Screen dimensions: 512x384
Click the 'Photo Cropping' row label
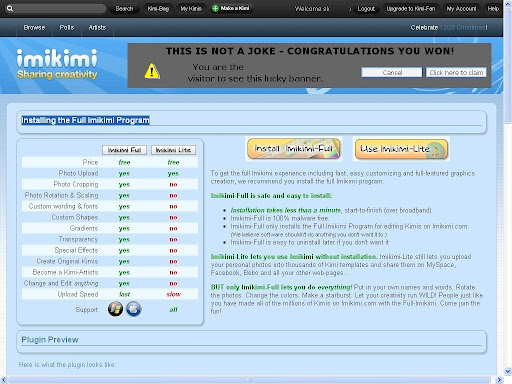point(76,184)
